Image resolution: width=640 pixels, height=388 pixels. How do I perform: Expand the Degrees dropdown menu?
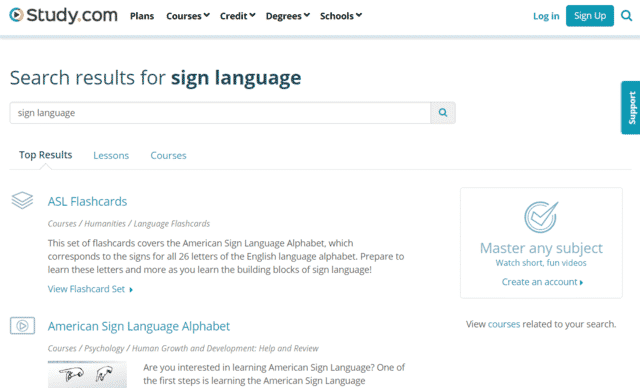(x=288, y=16)
